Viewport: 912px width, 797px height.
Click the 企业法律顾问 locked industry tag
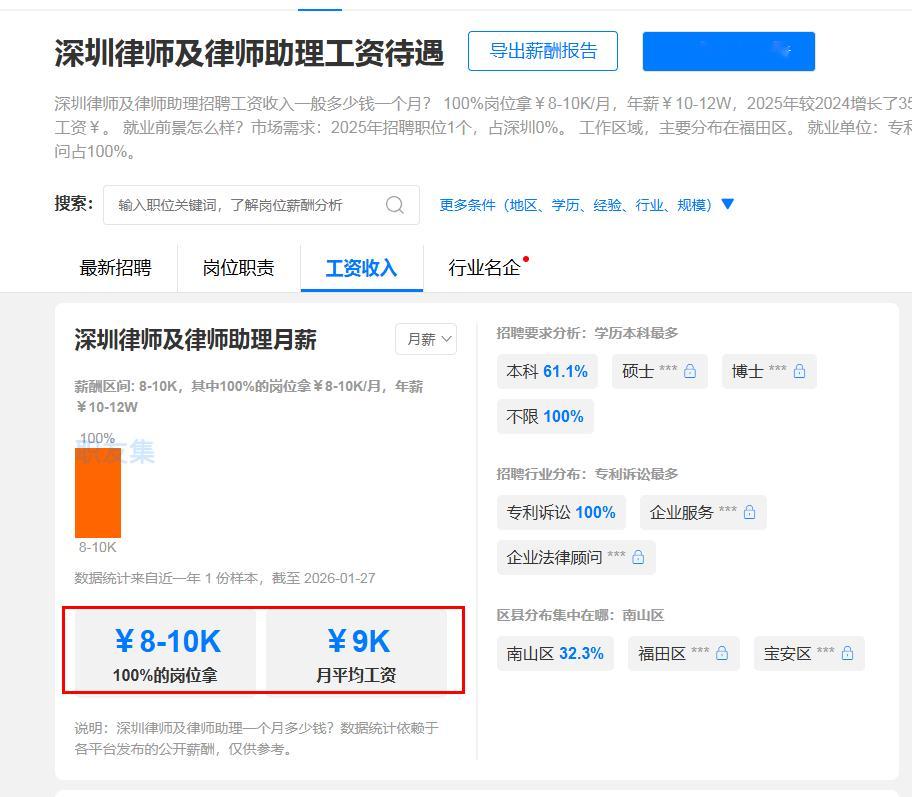tap(576, 557)
